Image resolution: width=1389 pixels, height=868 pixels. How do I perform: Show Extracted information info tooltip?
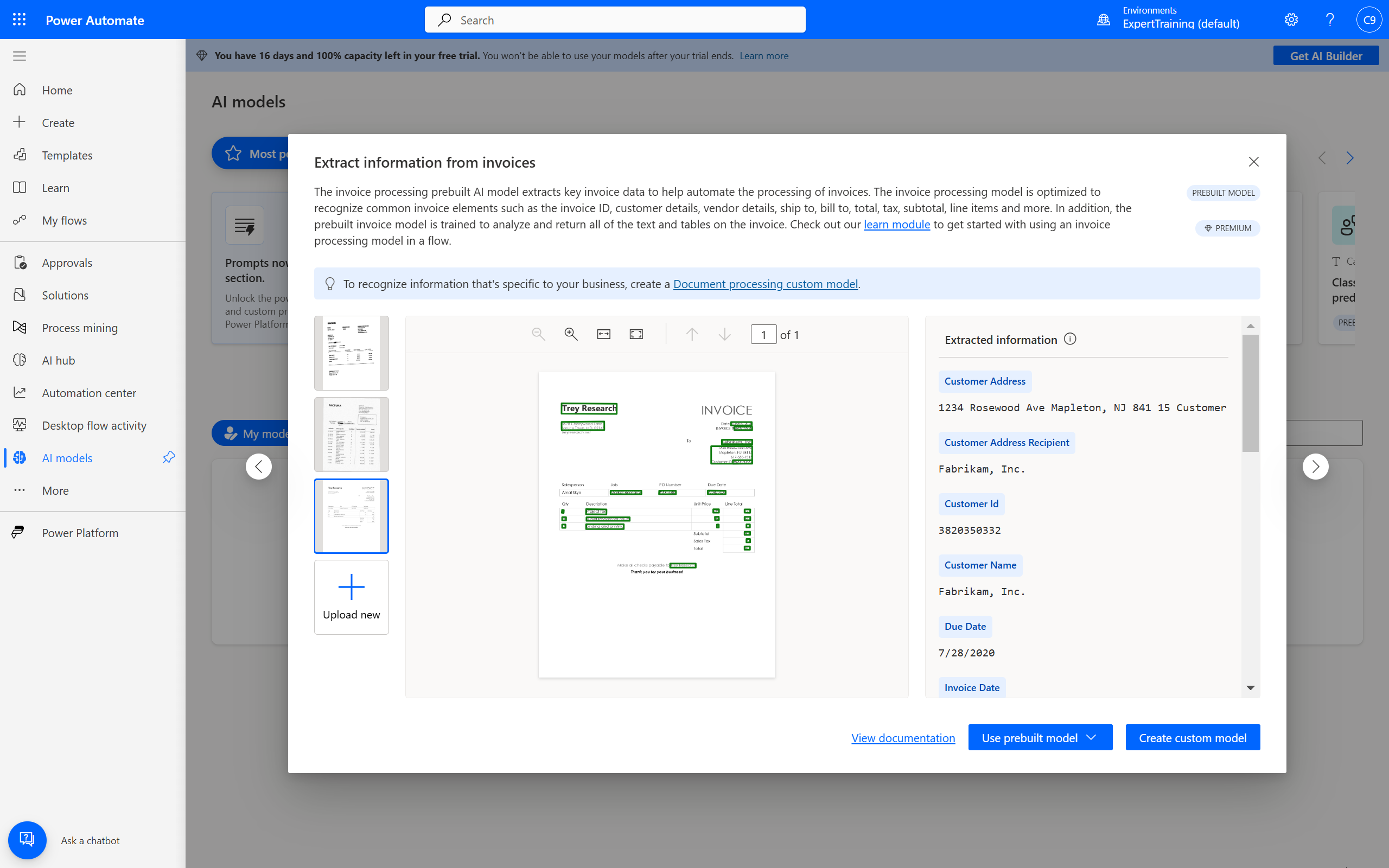1071,338
